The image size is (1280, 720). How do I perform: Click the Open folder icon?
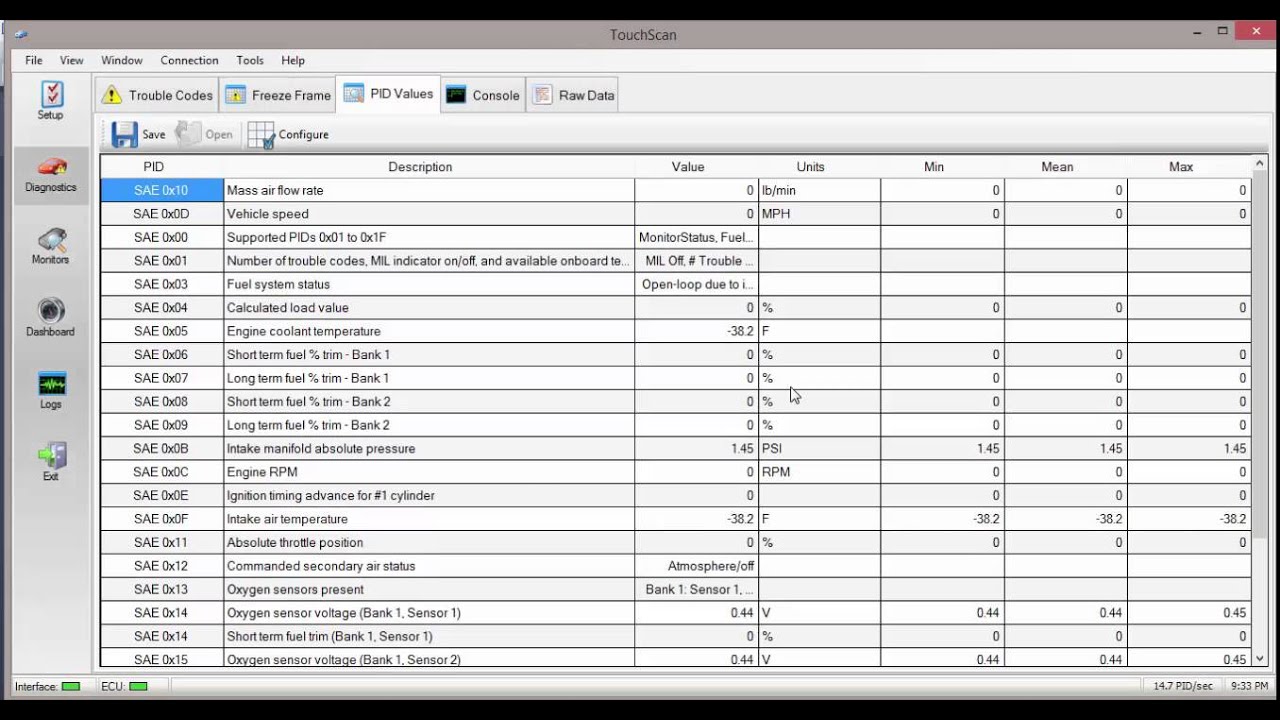(188, 134)
